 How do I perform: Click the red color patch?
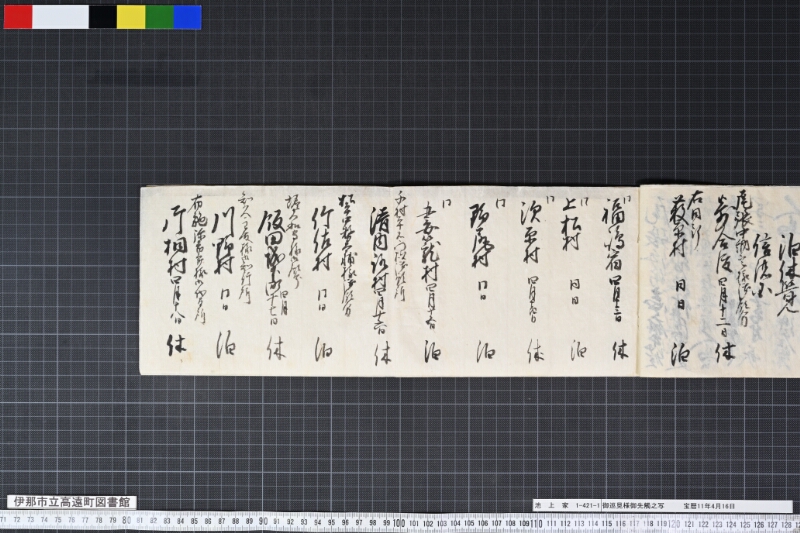[18, 17]
